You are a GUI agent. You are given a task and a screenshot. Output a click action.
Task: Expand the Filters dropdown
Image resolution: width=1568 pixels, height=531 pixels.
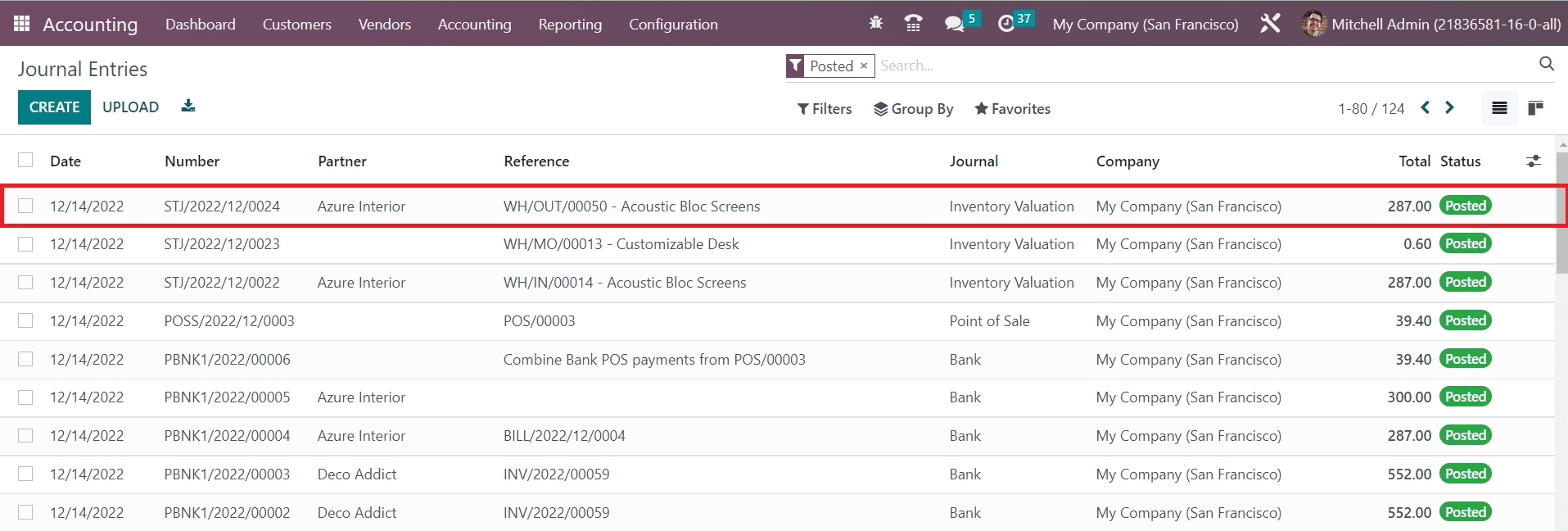pos(825,109)
